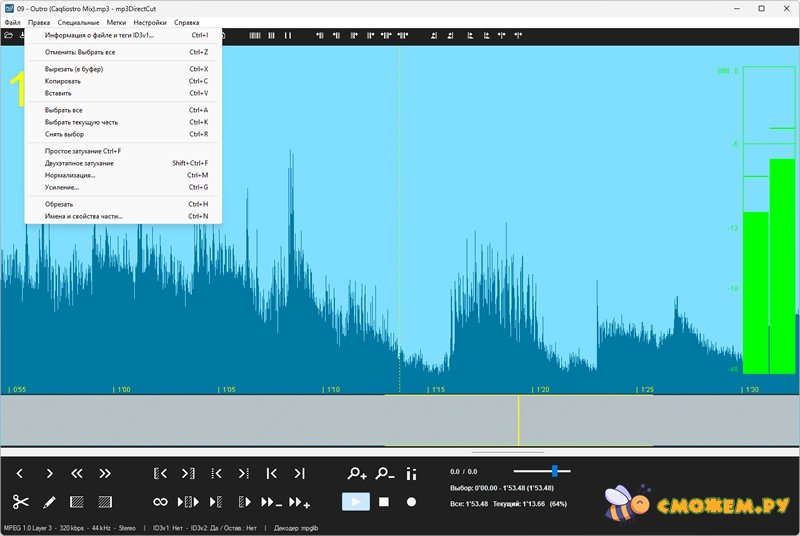Zoom out with the magnifier minus icon

384,473
